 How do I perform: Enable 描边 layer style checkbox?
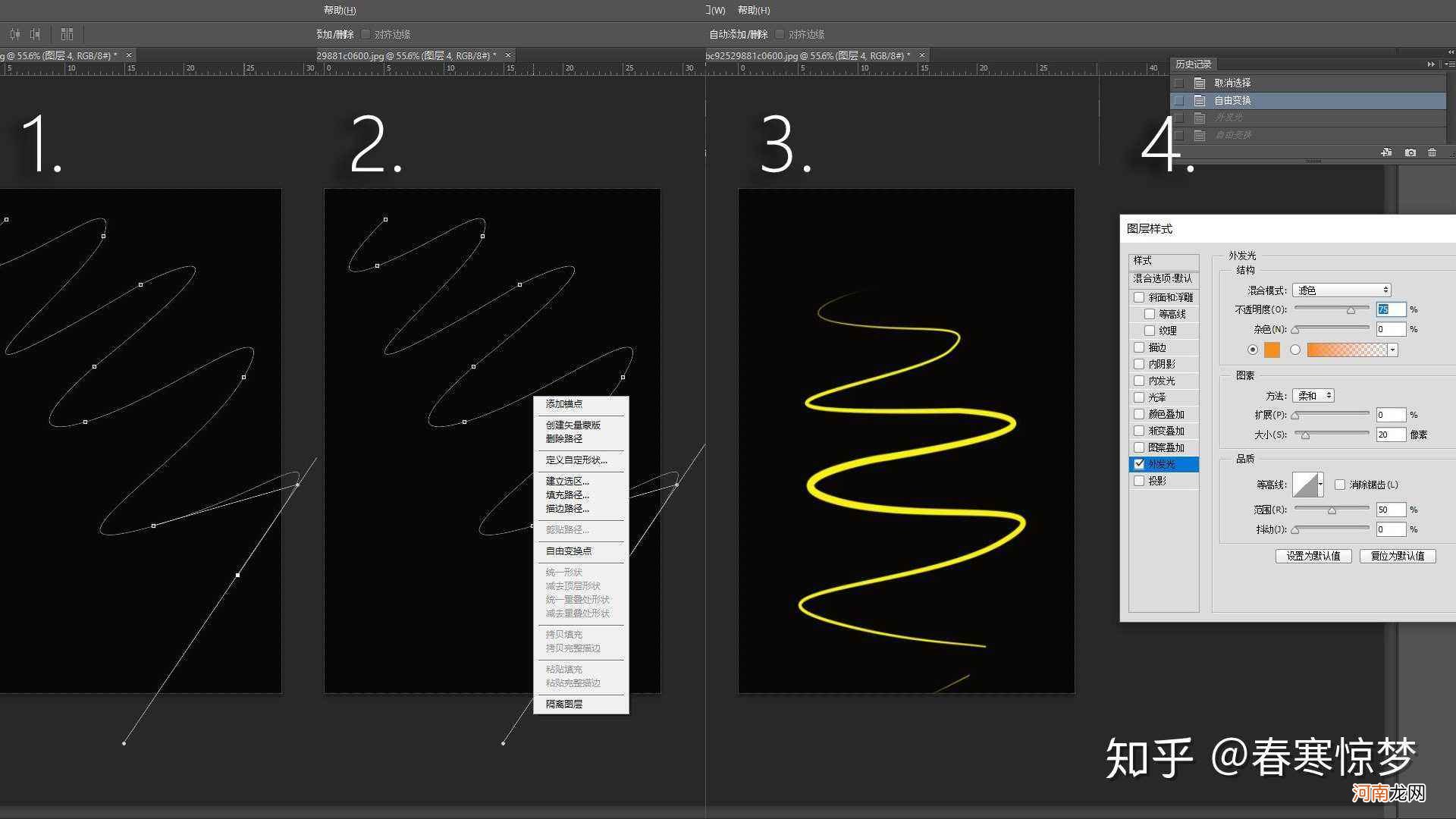pyautogui.click(x=1139, y=347)
